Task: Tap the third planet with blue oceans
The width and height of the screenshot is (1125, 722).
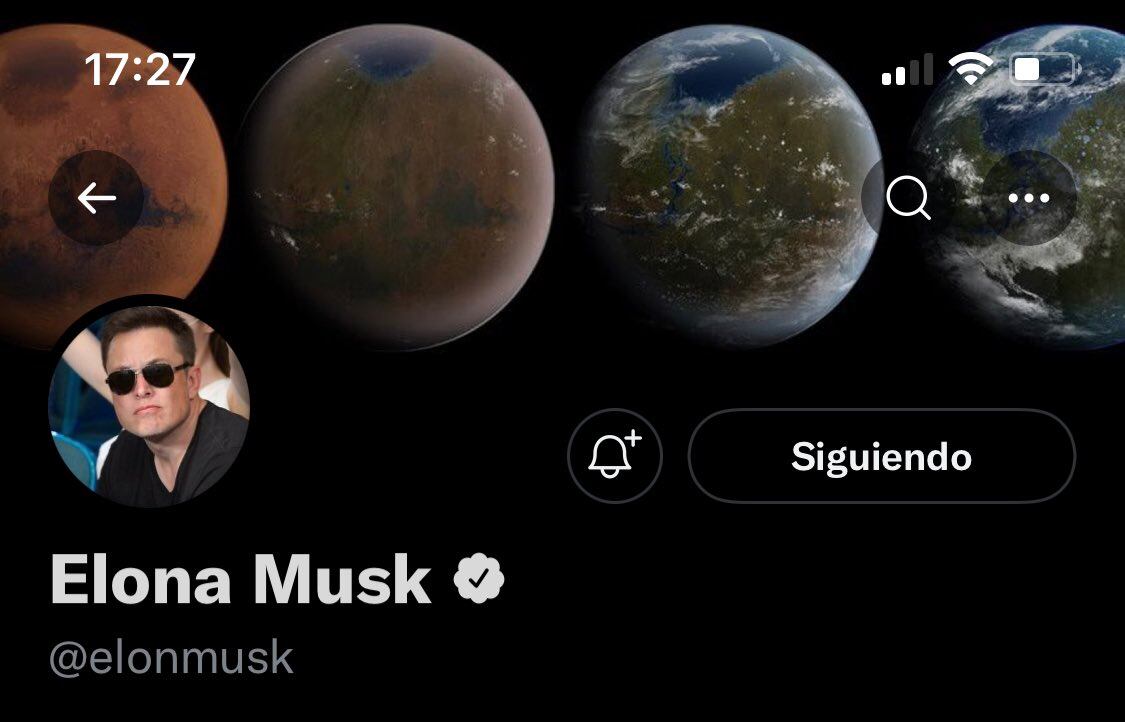Action: click(x=728, y=187)
